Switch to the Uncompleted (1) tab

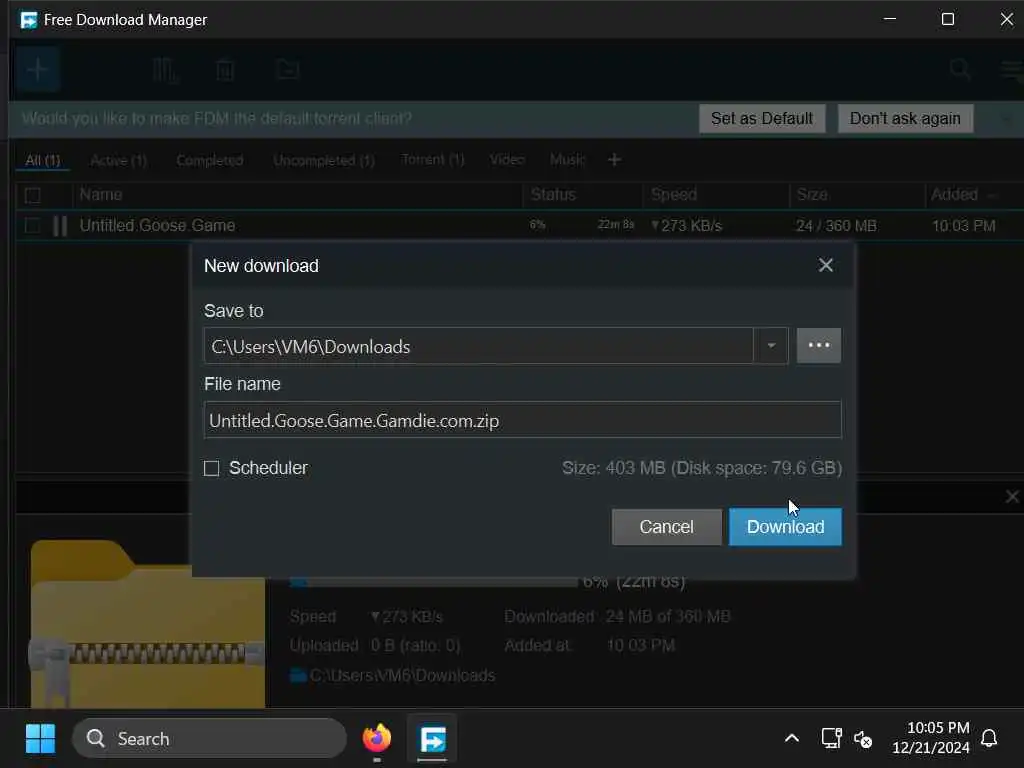[324, 161]
